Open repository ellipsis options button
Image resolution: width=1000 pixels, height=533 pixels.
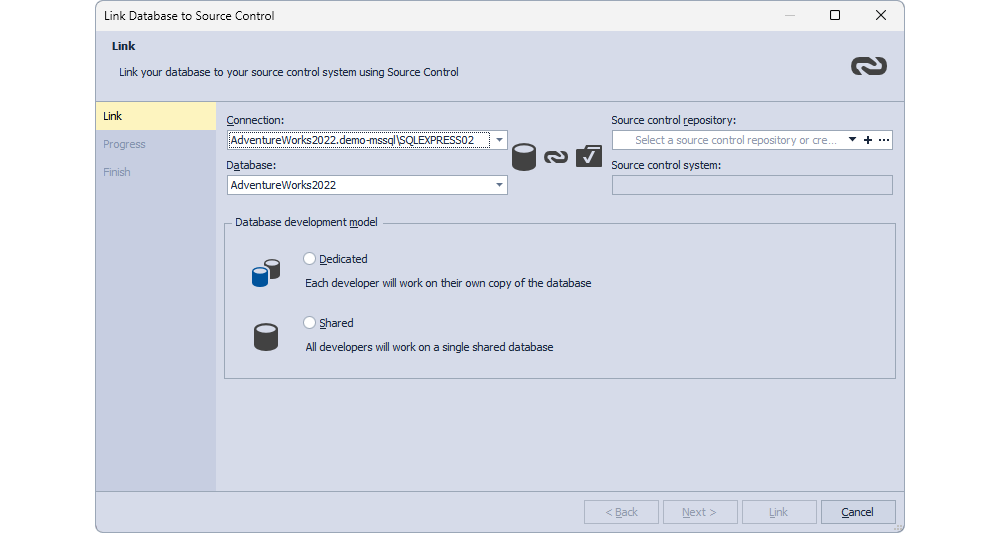coord(883,140)
